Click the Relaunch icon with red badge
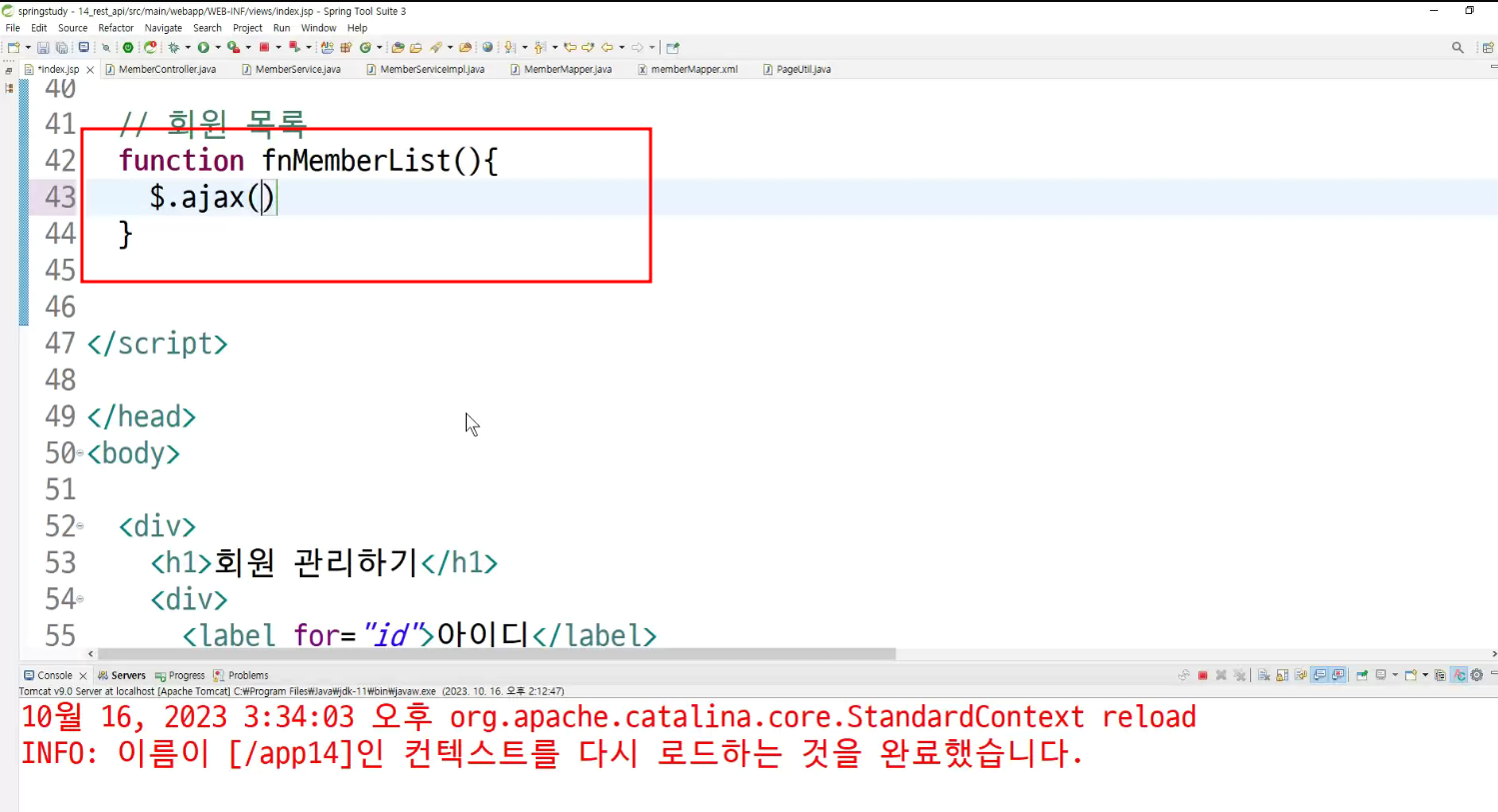1498x812 pixels. point(151,47)
